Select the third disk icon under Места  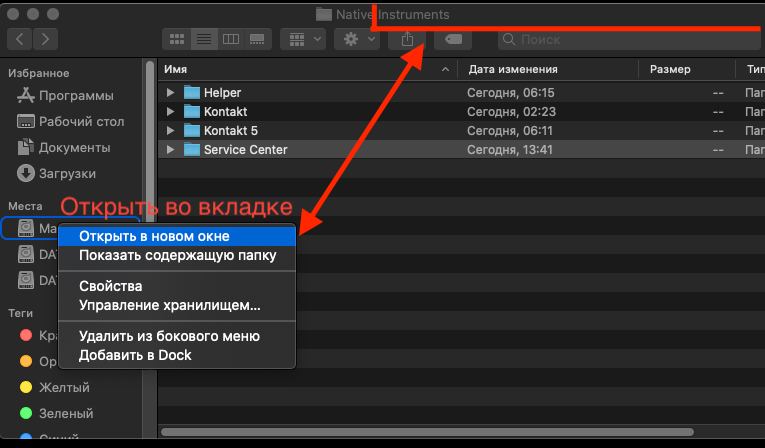26,280
